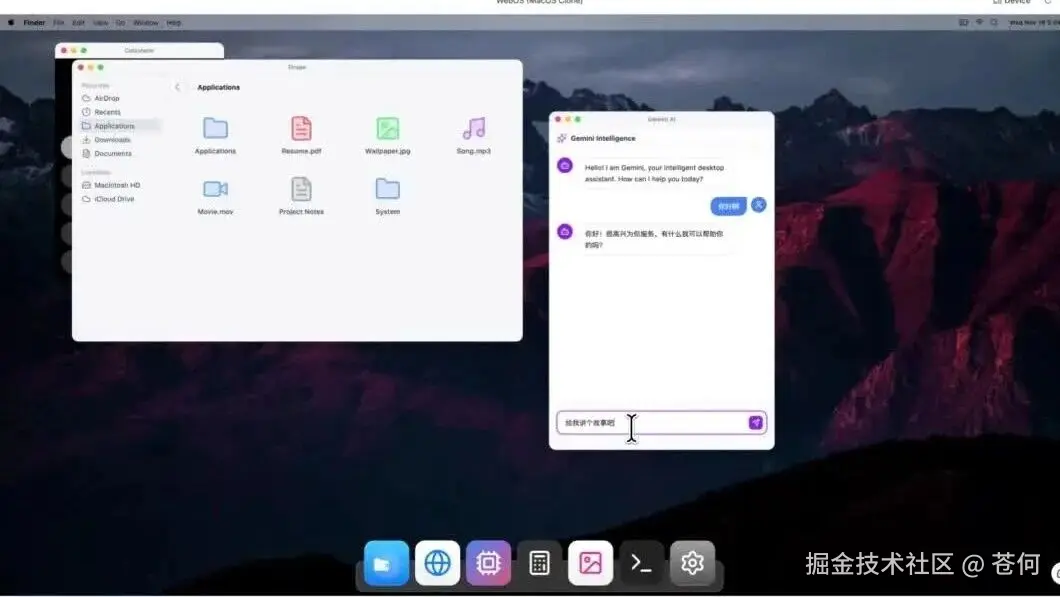The image size is (1060, 597).
Task: Open Finder from the dock
Action: click(x=387, y=563)
